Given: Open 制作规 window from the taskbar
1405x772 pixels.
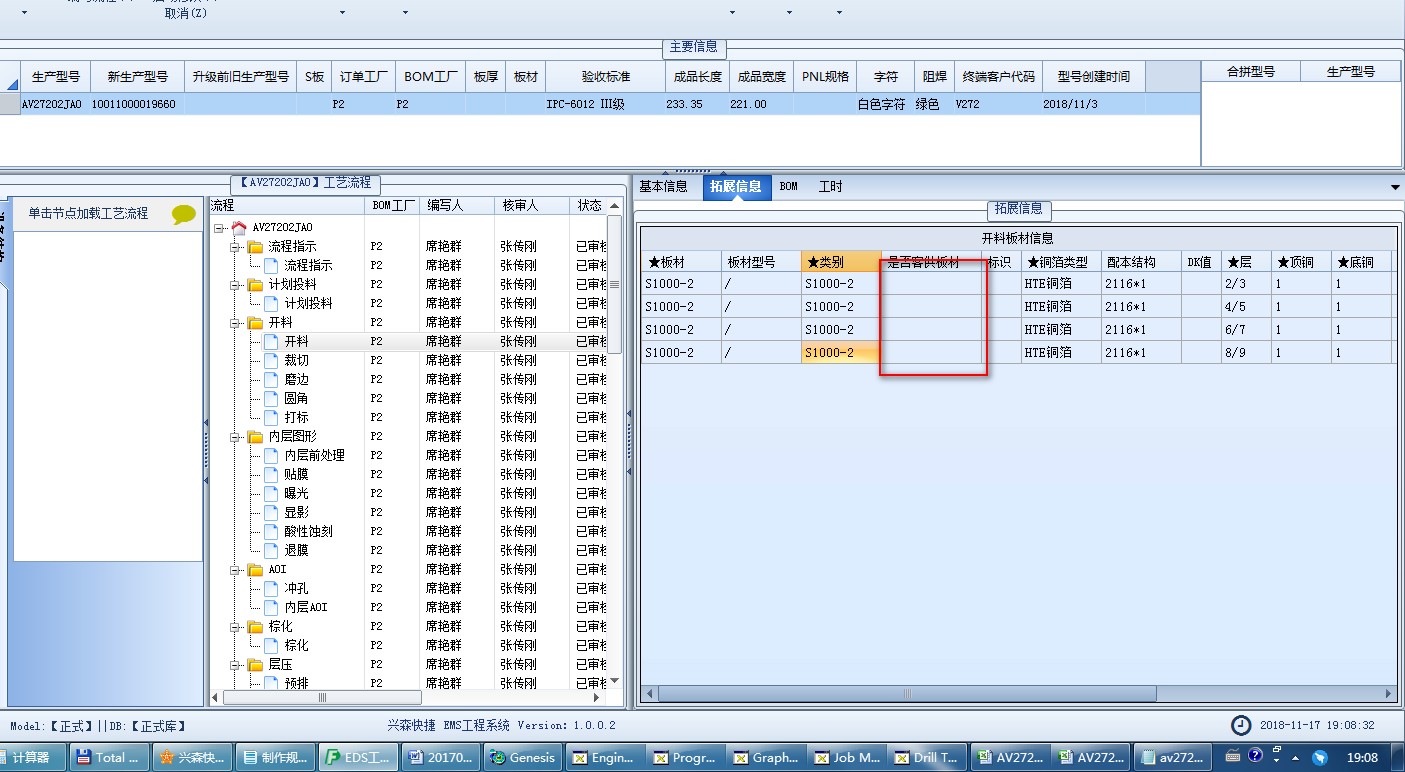Looking at the screenshot, I should point(276,757).
